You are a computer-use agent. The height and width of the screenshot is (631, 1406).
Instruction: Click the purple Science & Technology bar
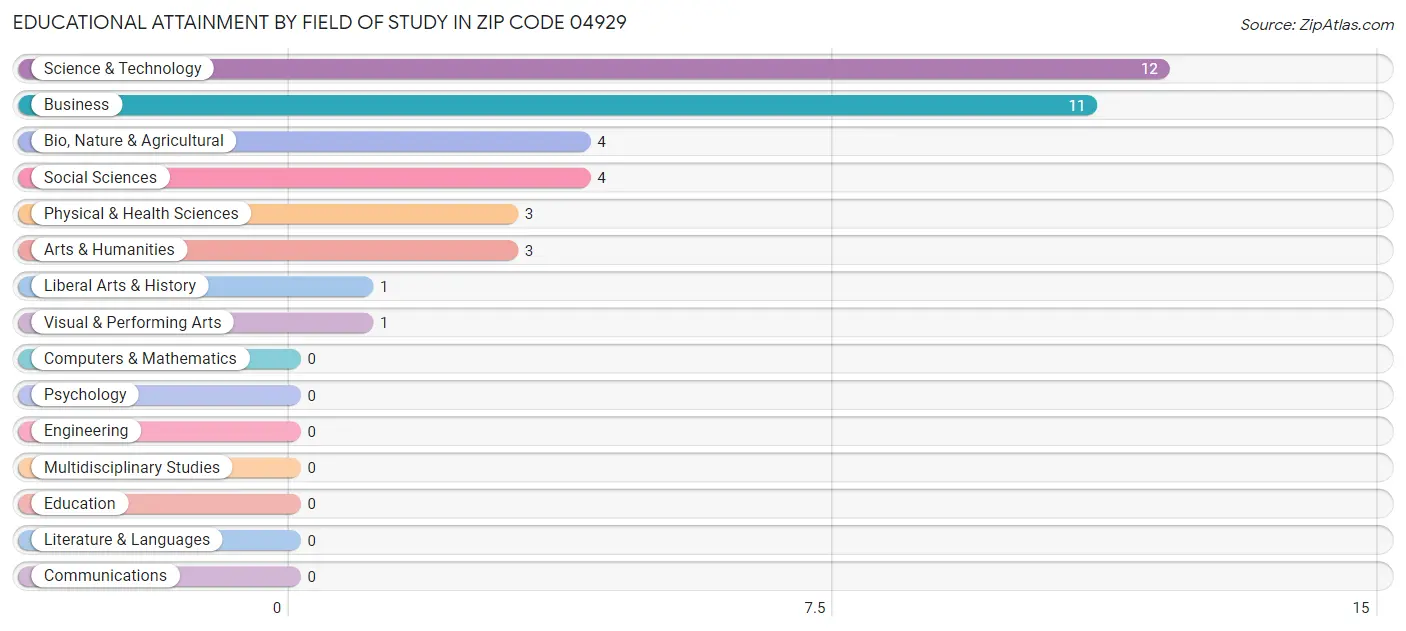click(x=594, y=69)
